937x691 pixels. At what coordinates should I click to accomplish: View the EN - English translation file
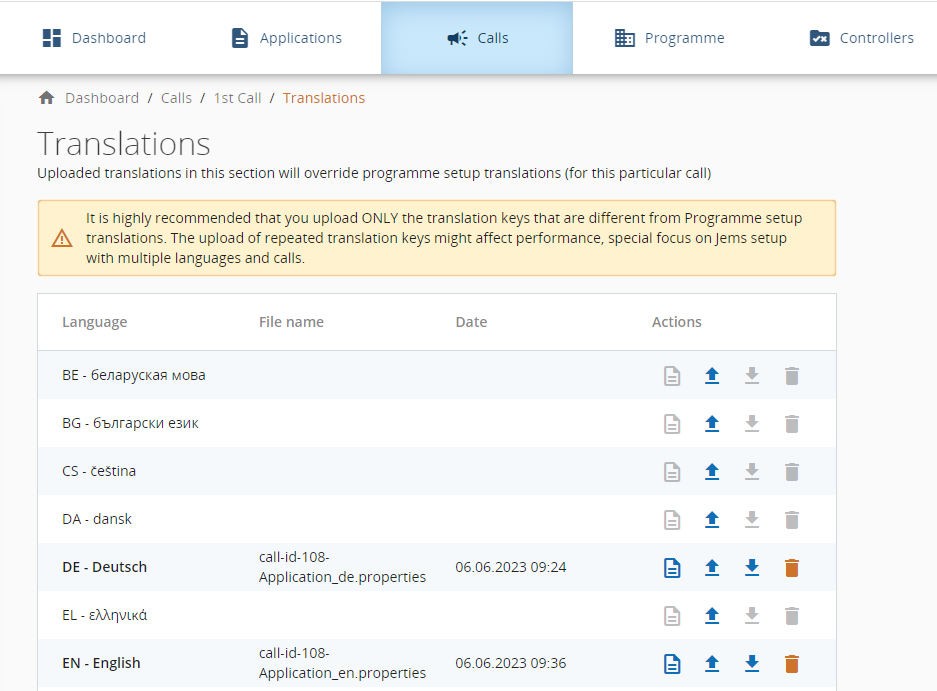[x=673, y=664]
